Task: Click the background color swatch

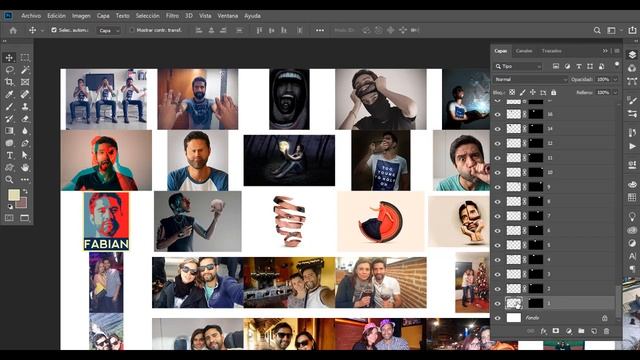Action: point(22,203)
